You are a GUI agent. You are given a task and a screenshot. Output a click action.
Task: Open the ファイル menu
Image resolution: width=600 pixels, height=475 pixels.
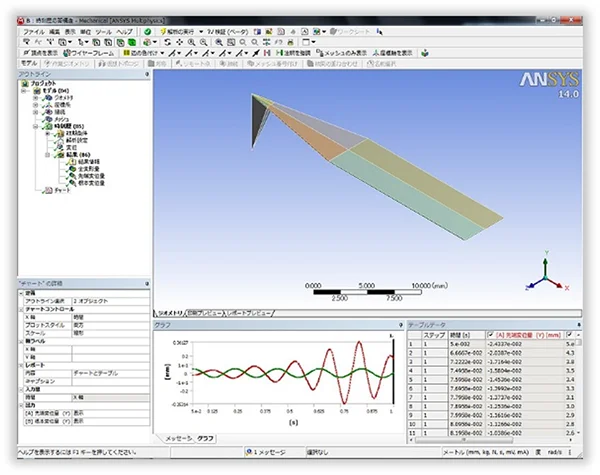[x=34, y=32]
